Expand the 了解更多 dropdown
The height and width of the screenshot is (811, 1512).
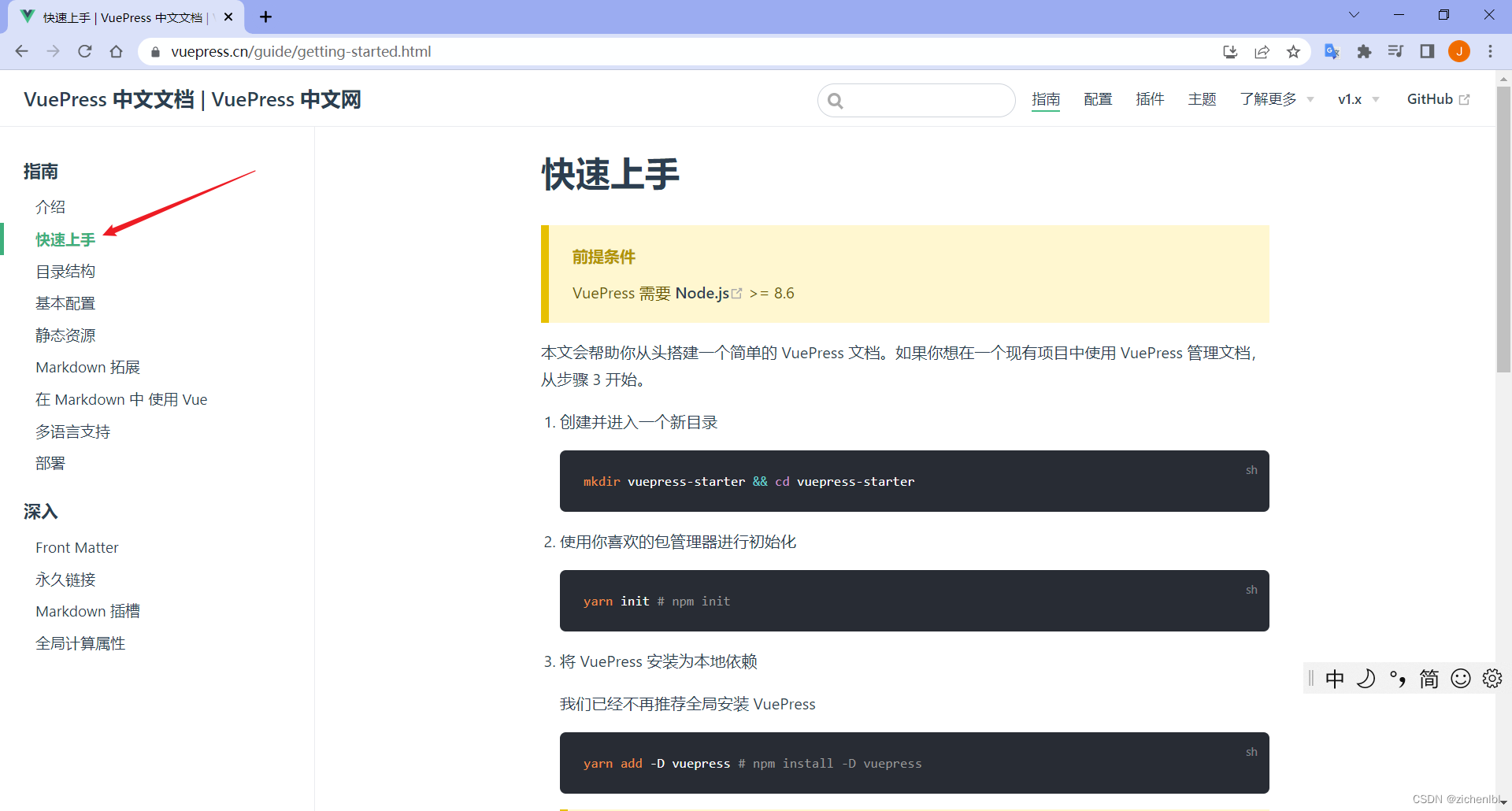(x=1277, y=99)
